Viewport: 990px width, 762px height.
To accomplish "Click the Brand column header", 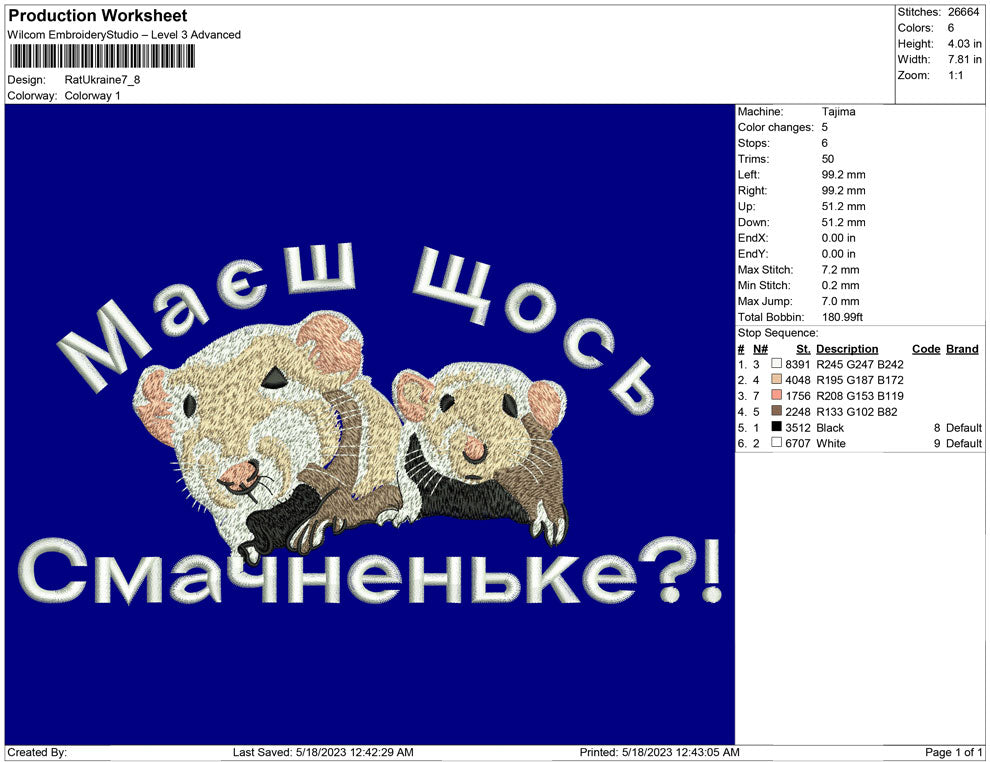I will pyautogui.click(x=961, y=349).
